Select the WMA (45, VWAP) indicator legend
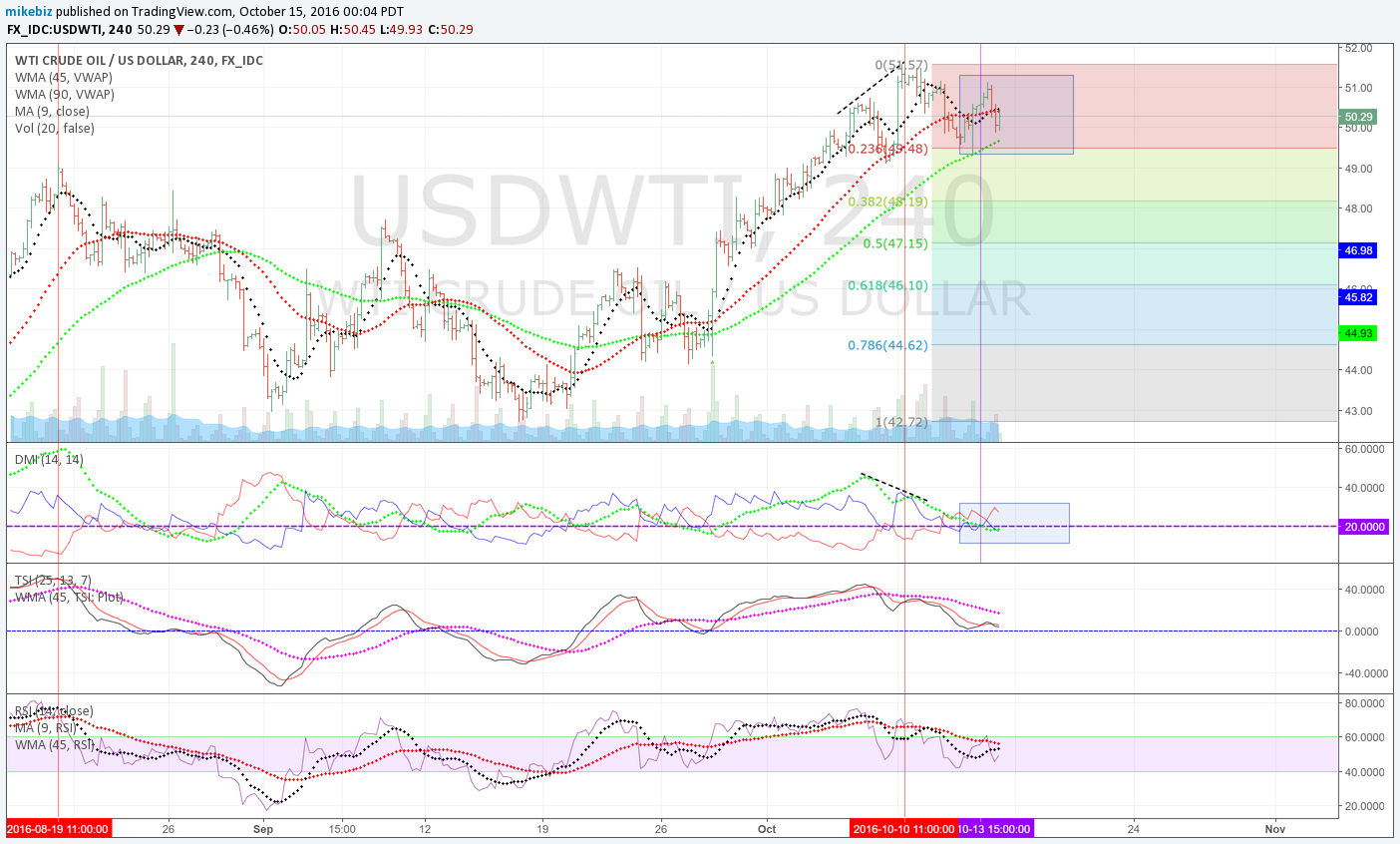1400x844 pixels. coord(64,78)
